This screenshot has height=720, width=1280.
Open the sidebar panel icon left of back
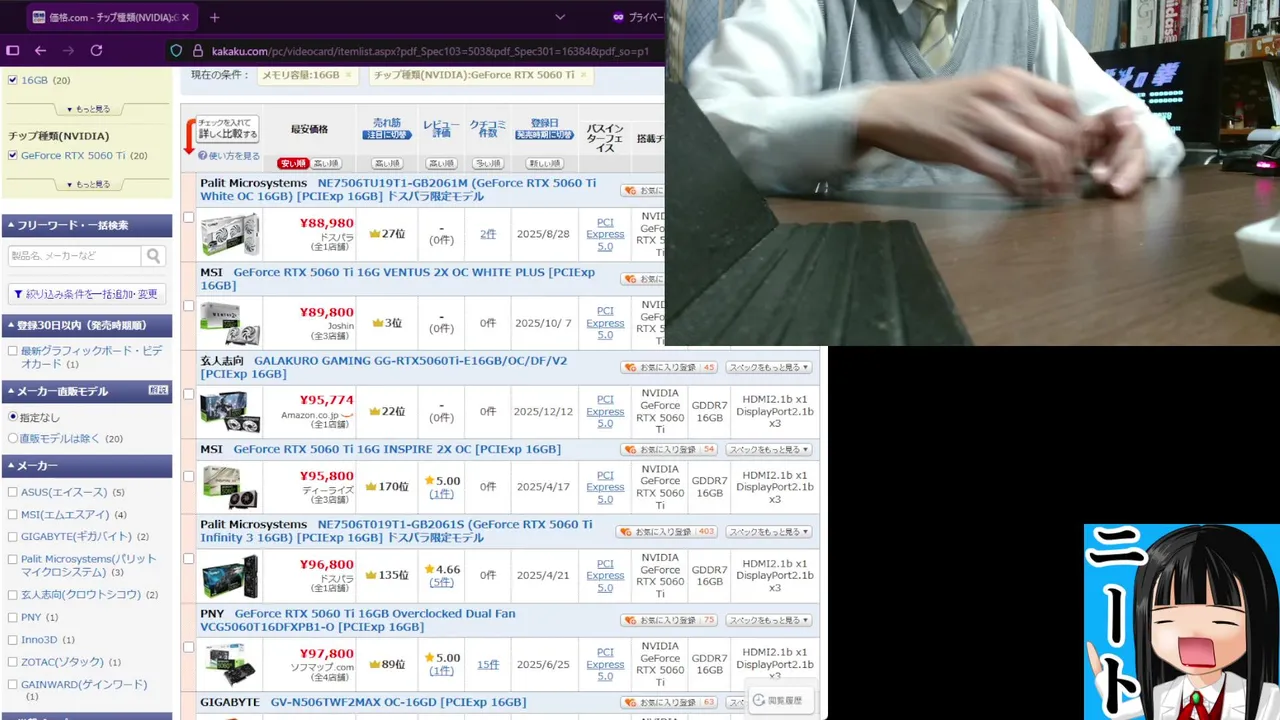13,50
